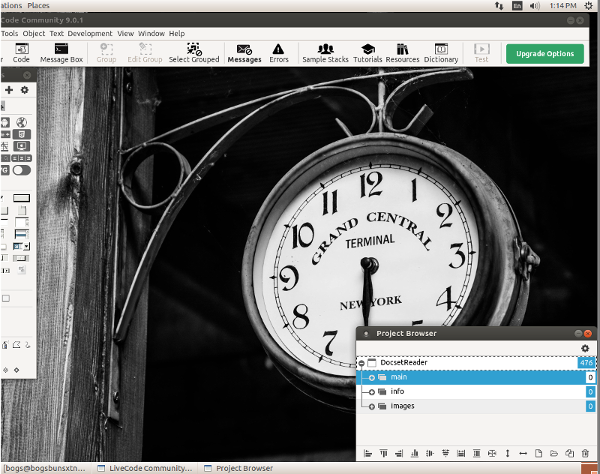The height and width of the screenshot is (474, 600).
Task: Click the vertical centers align icon
Action: coord(445,453)
